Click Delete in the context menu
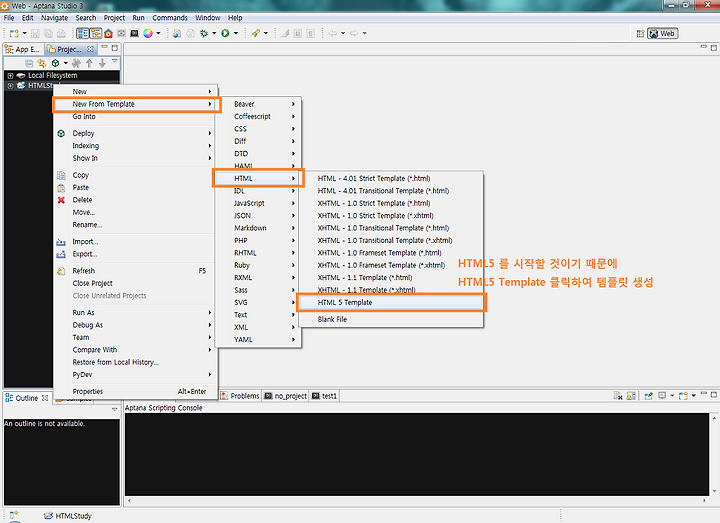720x523 pixels. tap(134, 200)
